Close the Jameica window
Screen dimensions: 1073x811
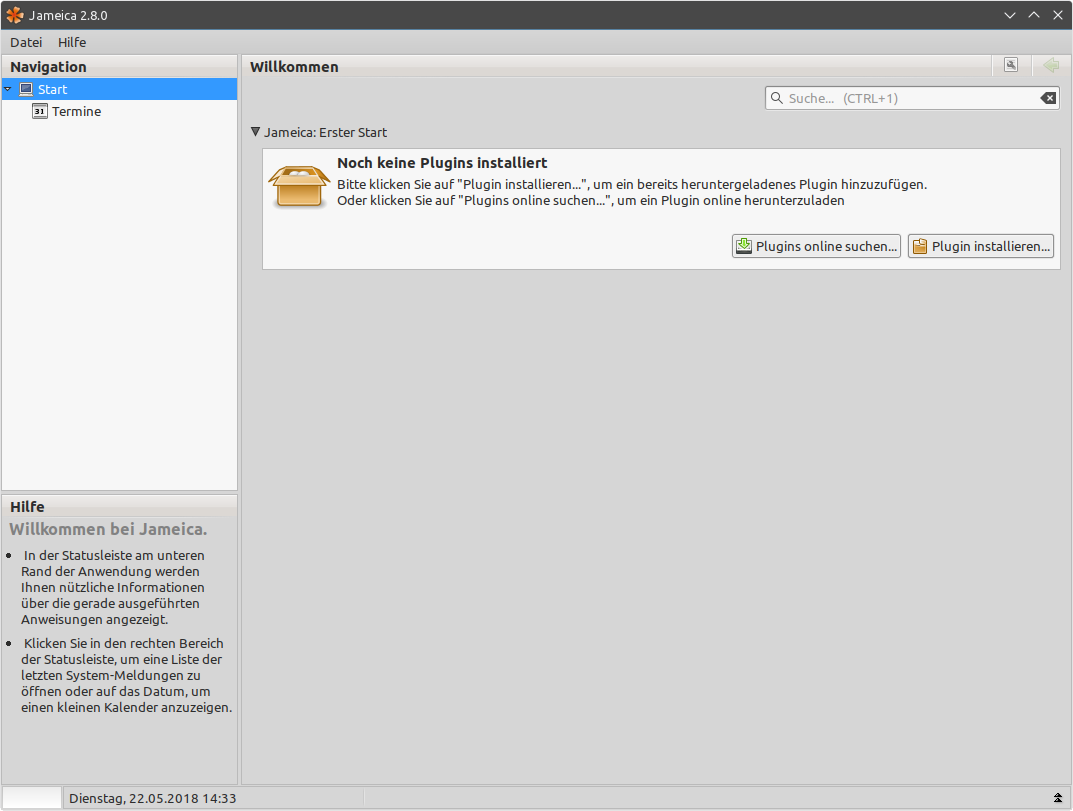click(x=1057, y=15)
